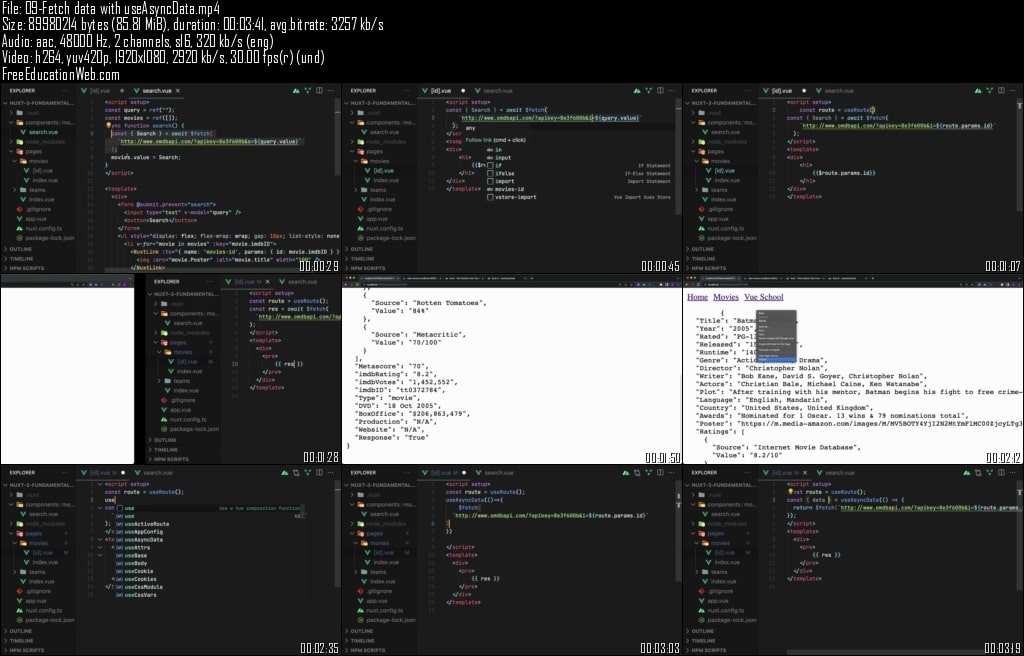This screenshot has width=1024, height=656.
Task: Click the "Metascore": "70" line, 00:01:50 frame
Action: (391, 367)
